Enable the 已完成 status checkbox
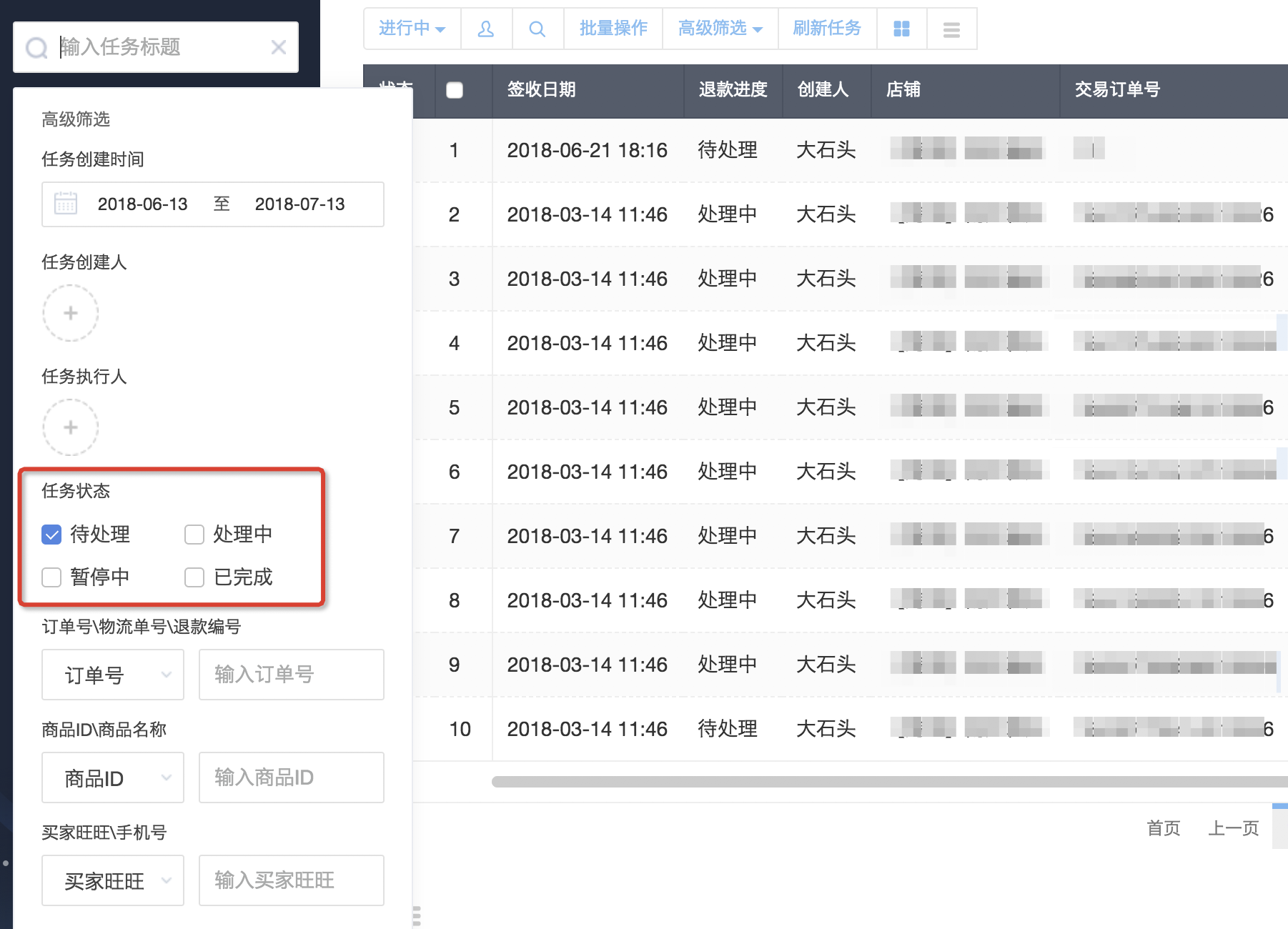The height and width of the screenshot is (929, 1288). pos(194,577)
